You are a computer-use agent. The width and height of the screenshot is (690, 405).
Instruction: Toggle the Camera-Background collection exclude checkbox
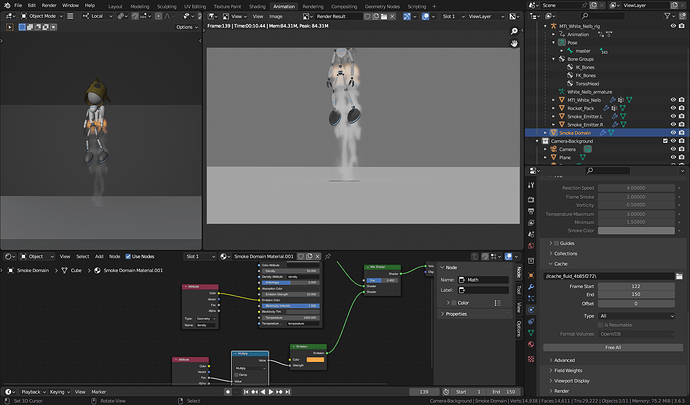[665, 141]
